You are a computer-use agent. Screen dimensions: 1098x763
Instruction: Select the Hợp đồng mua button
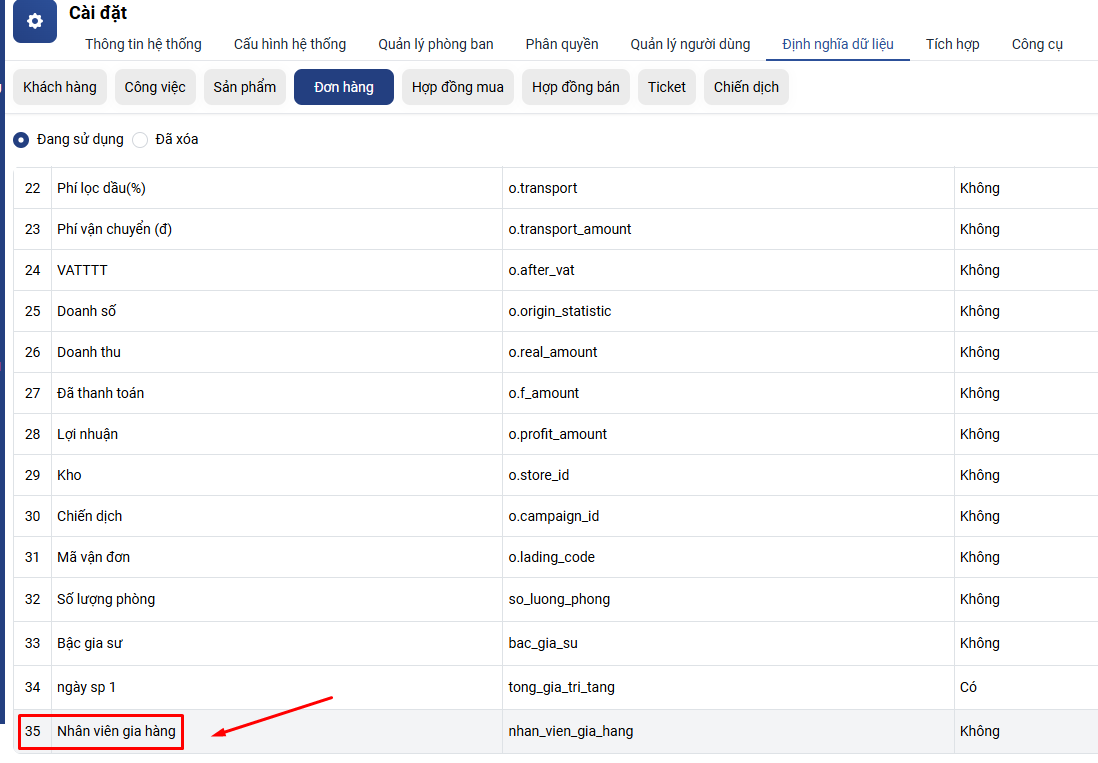click(458, 87)
